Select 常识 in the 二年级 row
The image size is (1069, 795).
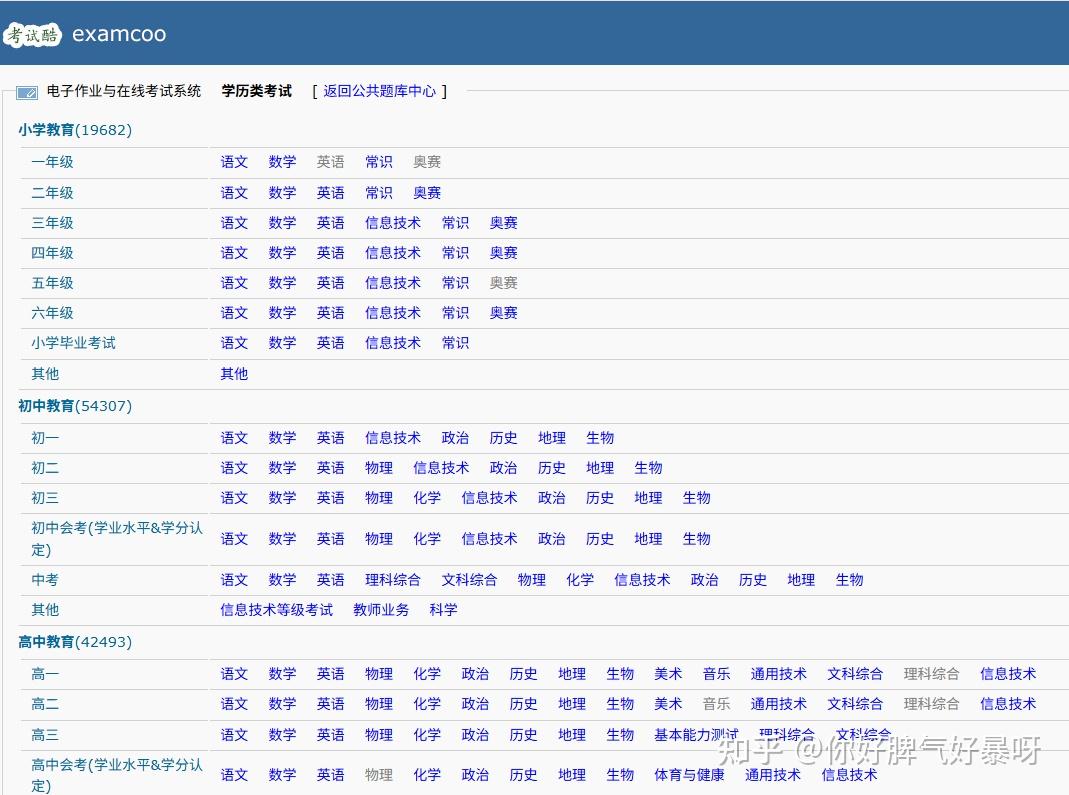pyautogui.click(x=378, y=193)
